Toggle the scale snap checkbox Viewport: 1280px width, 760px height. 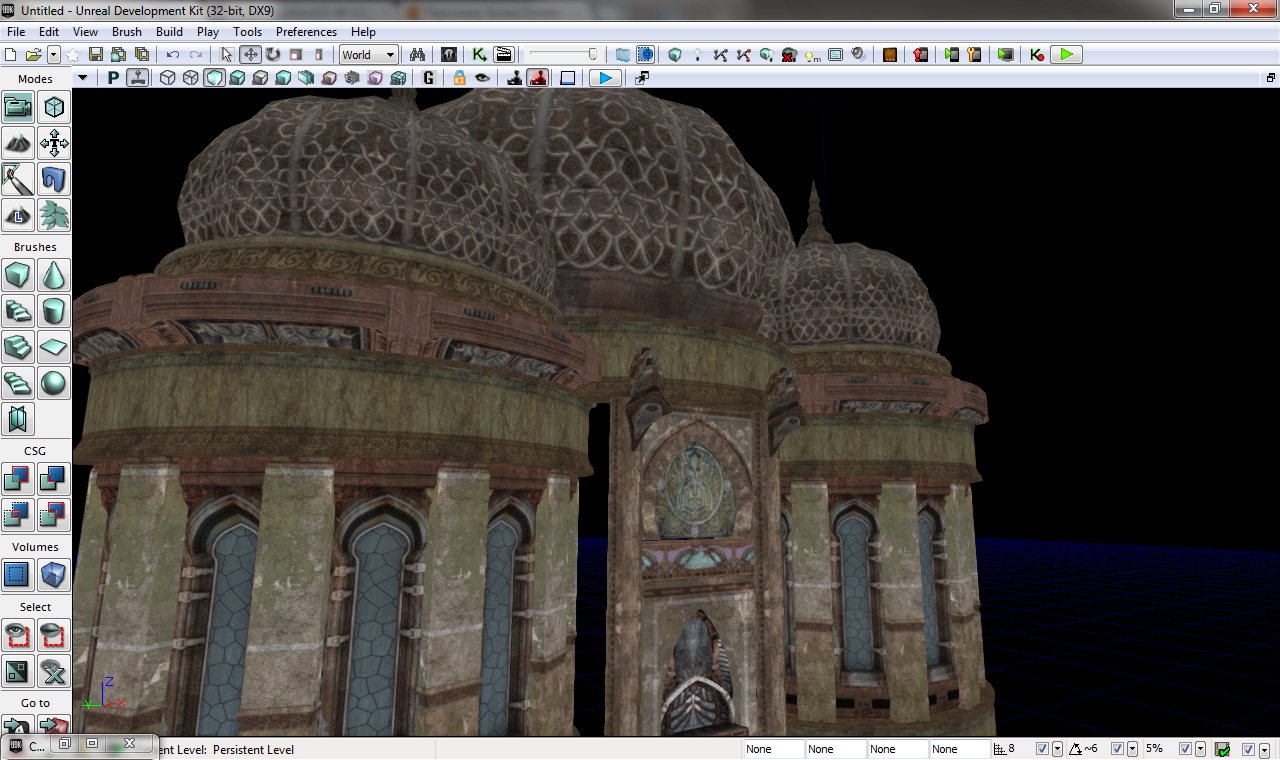(x=1185, y=749)
